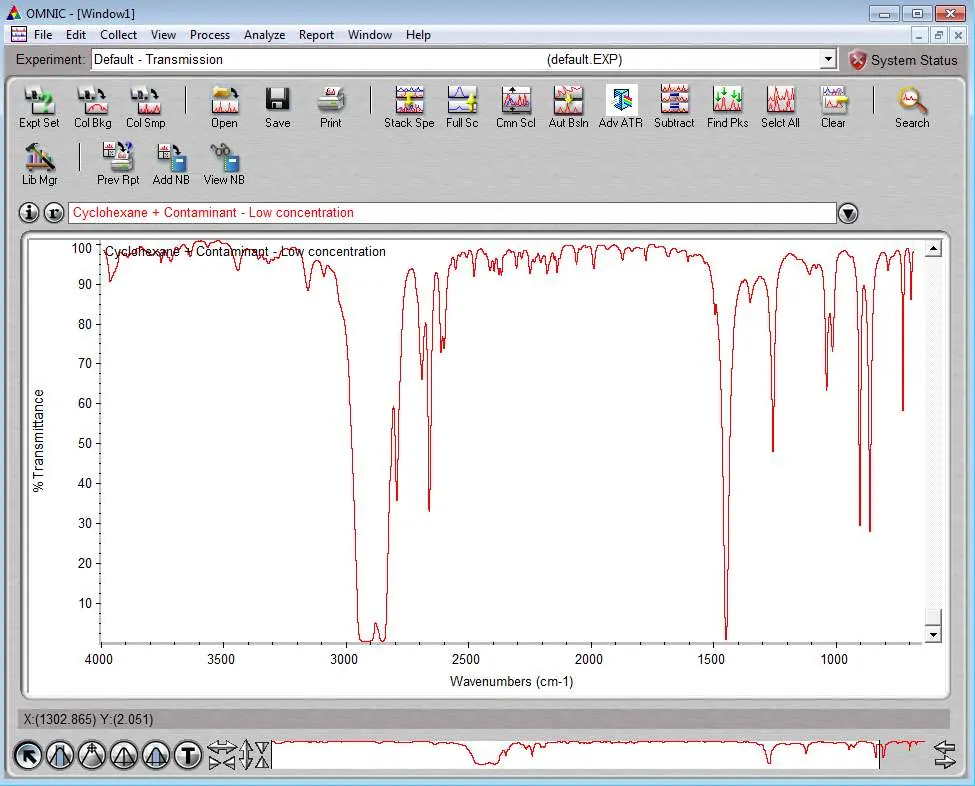This screenshot has height=786, width=975.
Task: Click Add to Notebook icon
Action: (171, 164)
